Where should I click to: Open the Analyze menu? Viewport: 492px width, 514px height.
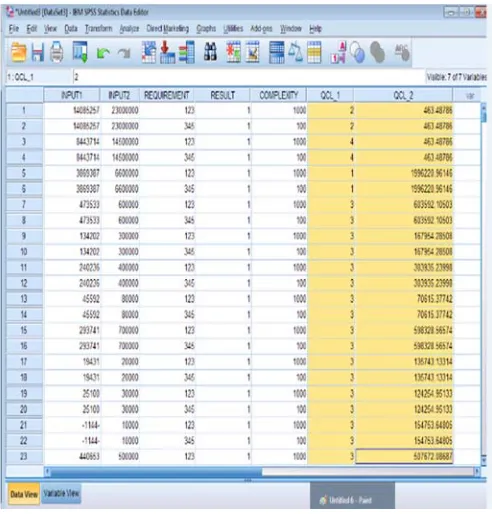tap(129, 29)
